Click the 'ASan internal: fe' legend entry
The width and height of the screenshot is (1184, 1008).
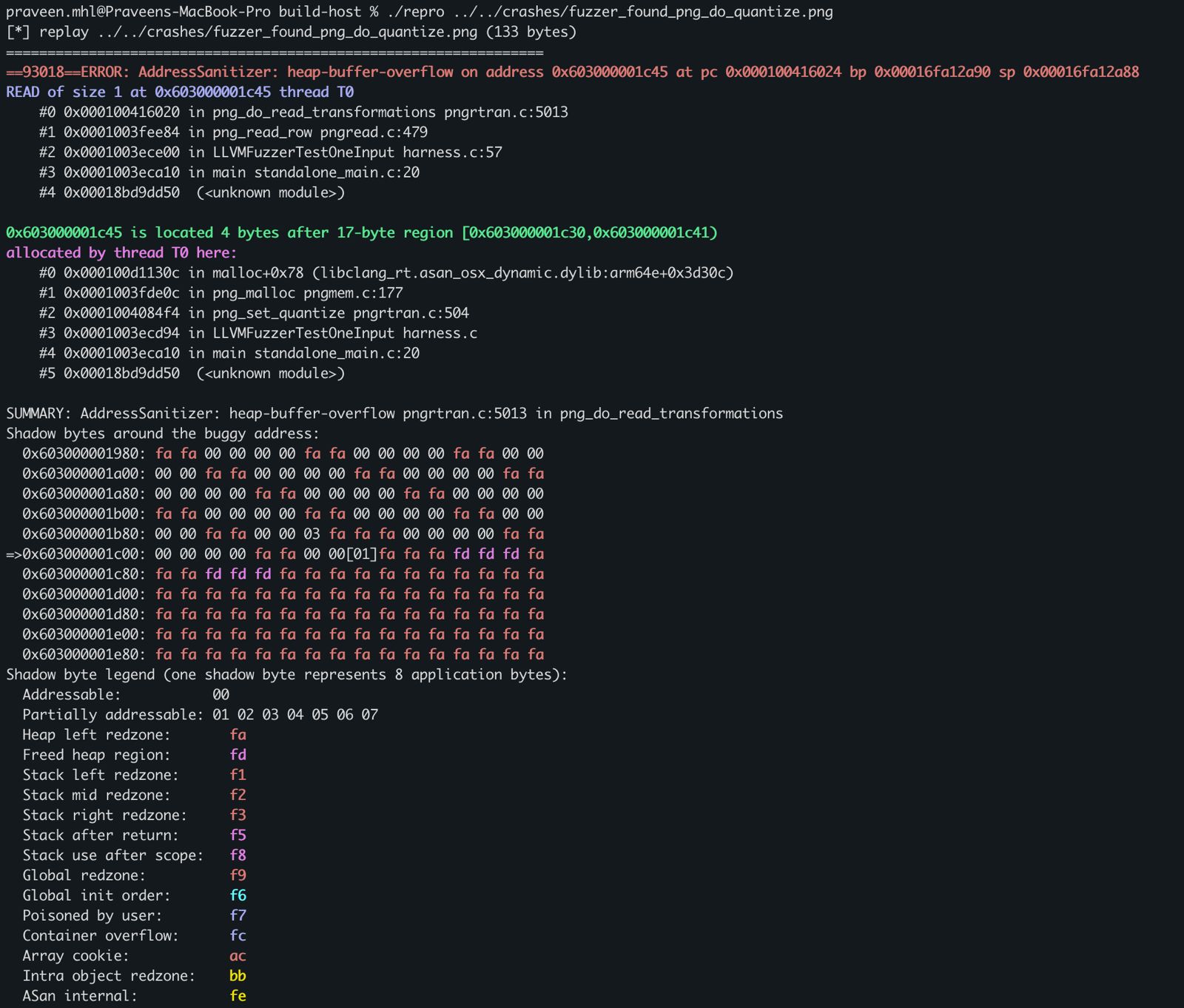134,995
